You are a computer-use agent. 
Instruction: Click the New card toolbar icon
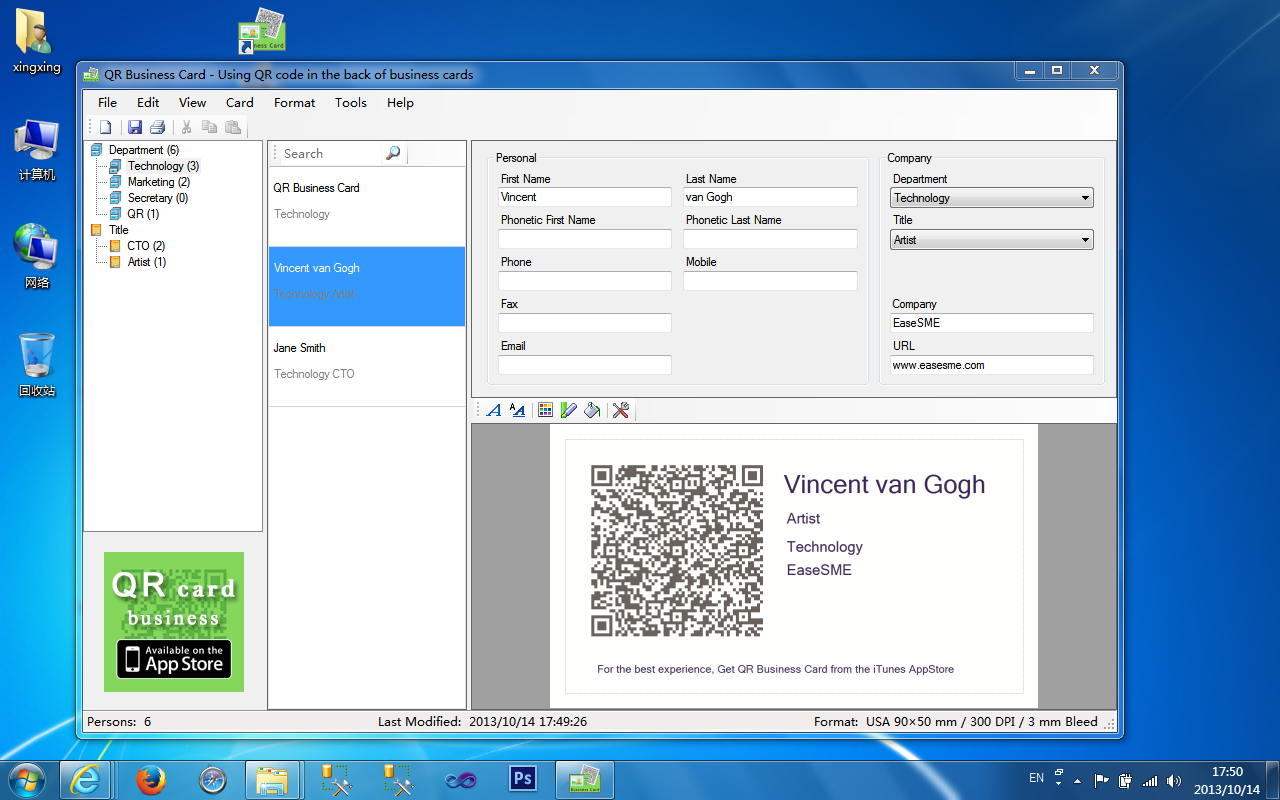pyautogui.click(x=105, y=127)
